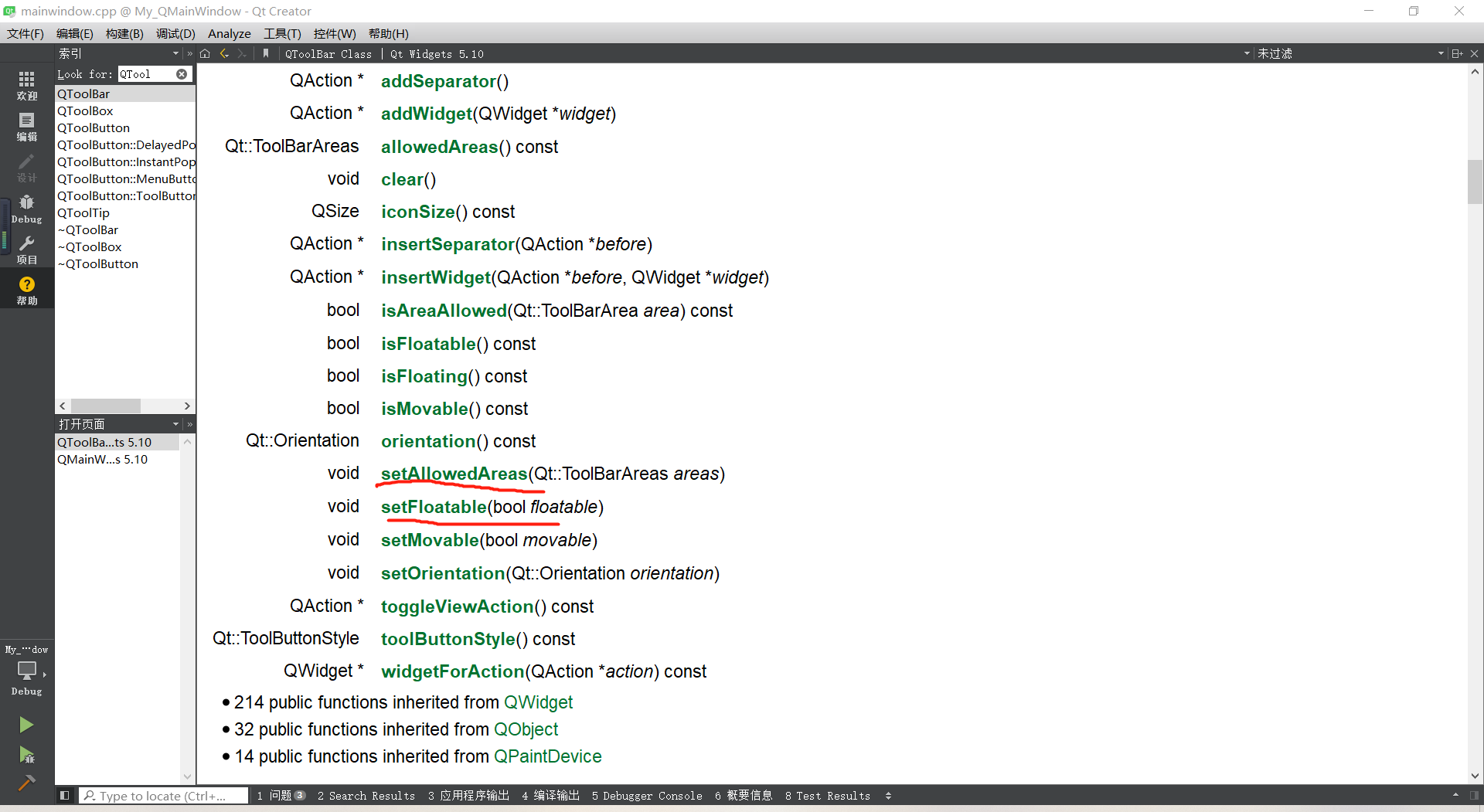Image resolution: width=1484 pixels, height=812 pixels.
Task: Open the Design (设计) mode
Action: click(x=27, y=167)
